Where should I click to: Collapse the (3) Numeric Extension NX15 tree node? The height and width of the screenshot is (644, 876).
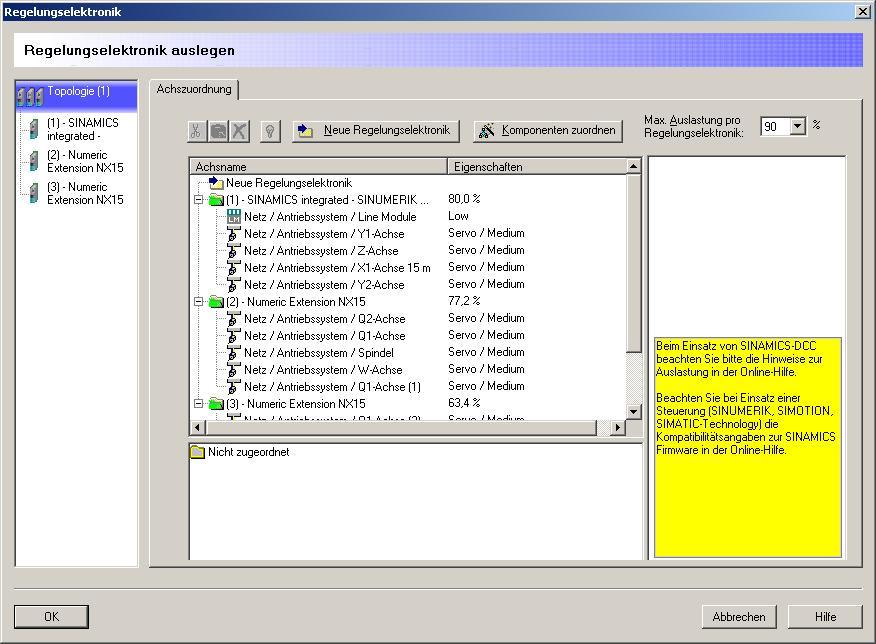(x=198, y=404)
